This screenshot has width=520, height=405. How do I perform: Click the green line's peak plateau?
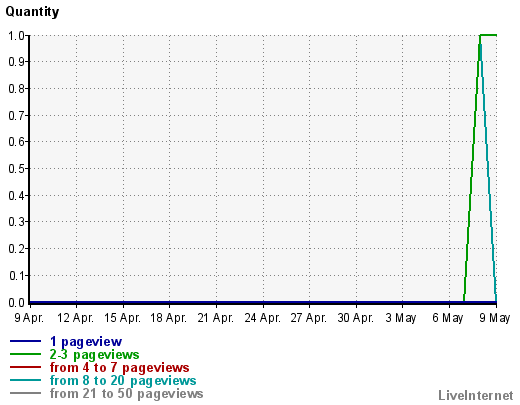[488, 35]
